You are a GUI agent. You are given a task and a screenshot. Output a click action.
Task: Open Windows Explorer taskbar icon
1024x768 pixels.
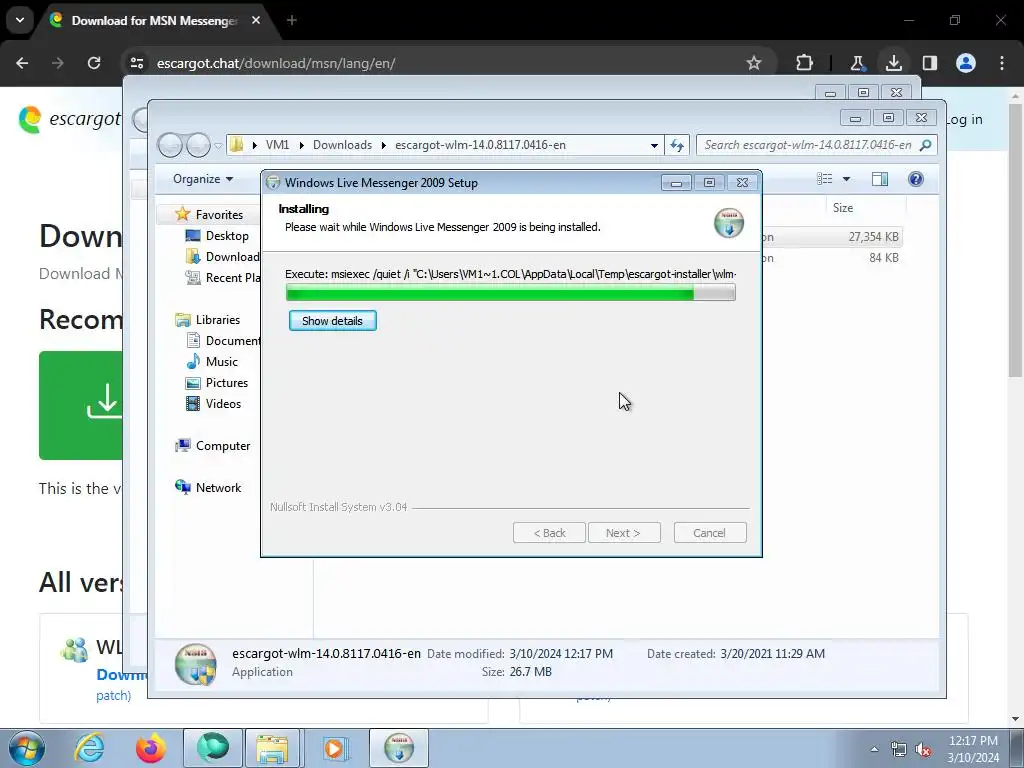tap(272, 748)
